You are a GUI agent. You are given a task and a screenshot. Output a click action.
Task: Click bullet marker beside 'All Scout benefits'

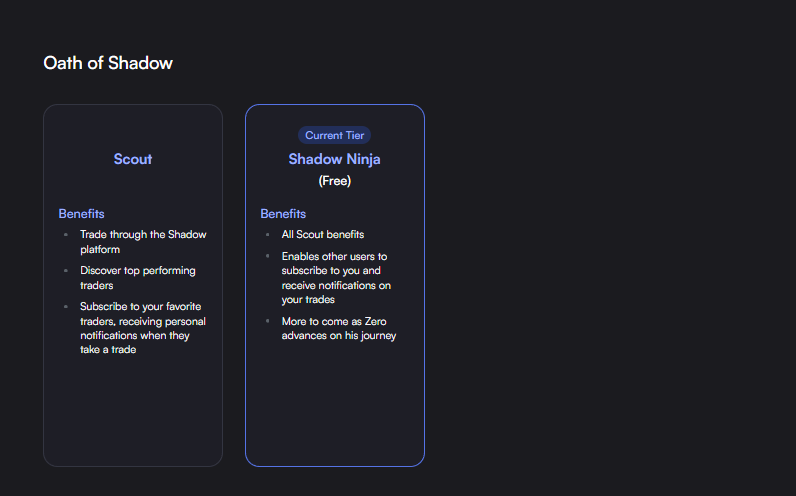click(x=268, y=235)
